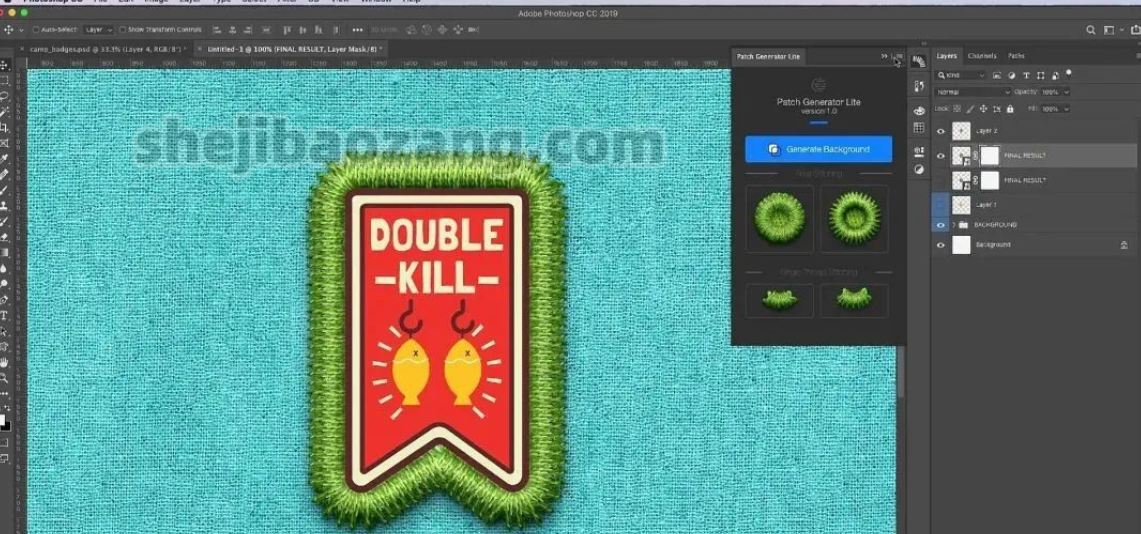Hide Layer 2 with its eye icon
1141x534 pixels.
(940, 131)
